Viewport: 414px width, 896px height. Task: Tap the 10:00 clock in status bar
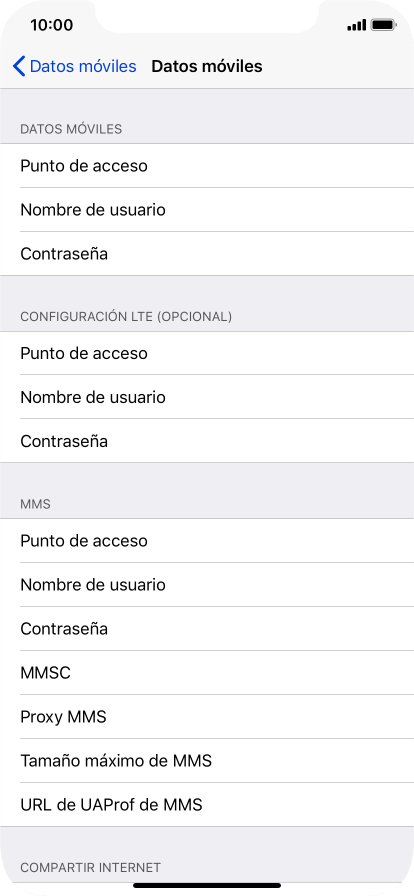point(51,25)
